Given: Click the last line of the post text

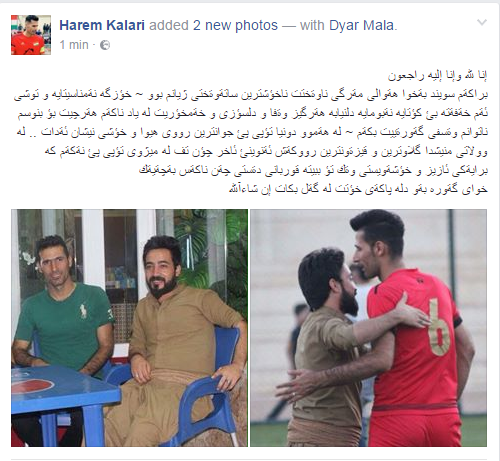Looking at the screenshot, I should [358, 189].
